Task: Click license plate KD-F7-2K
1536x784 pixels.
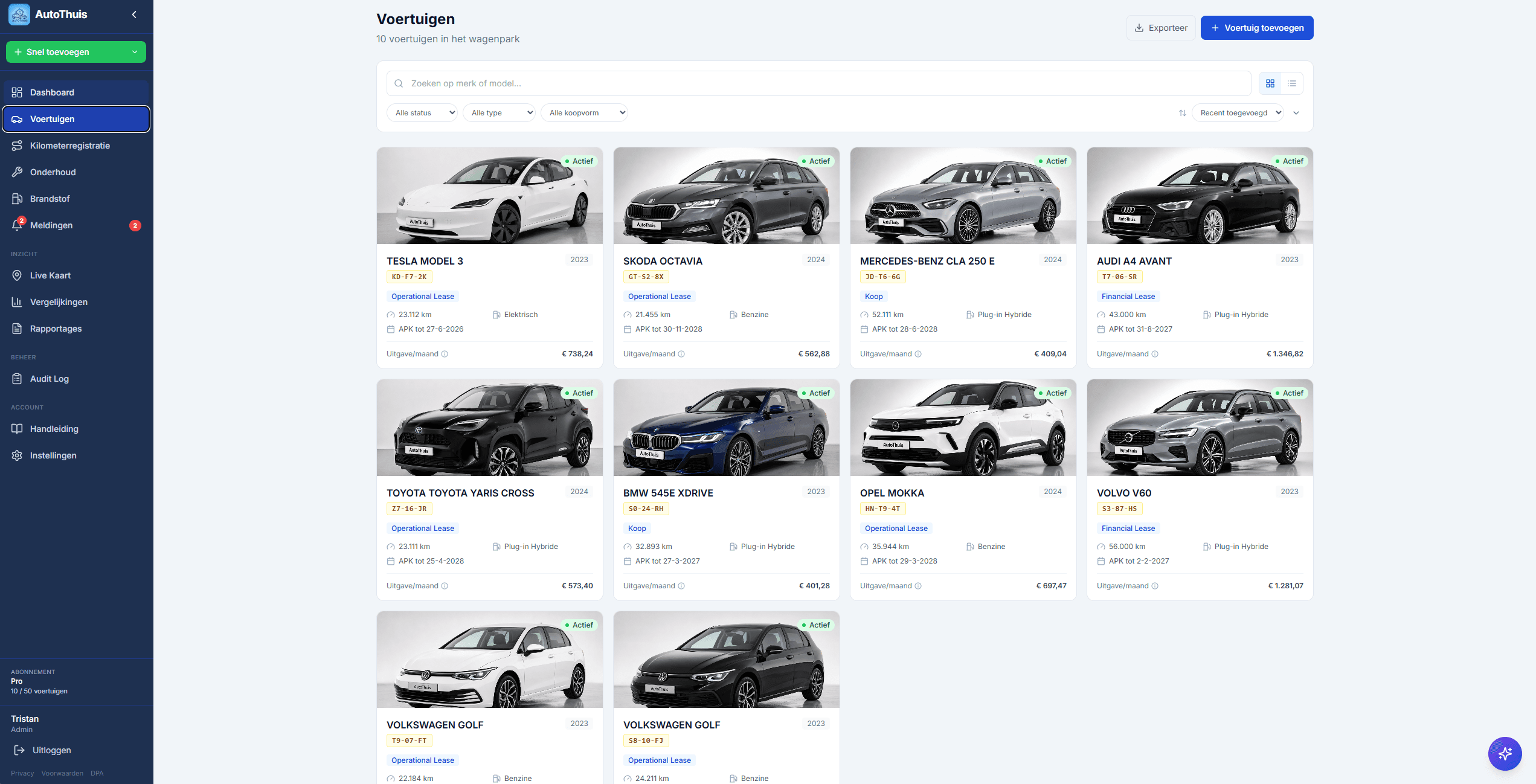Action: (410, 277)
